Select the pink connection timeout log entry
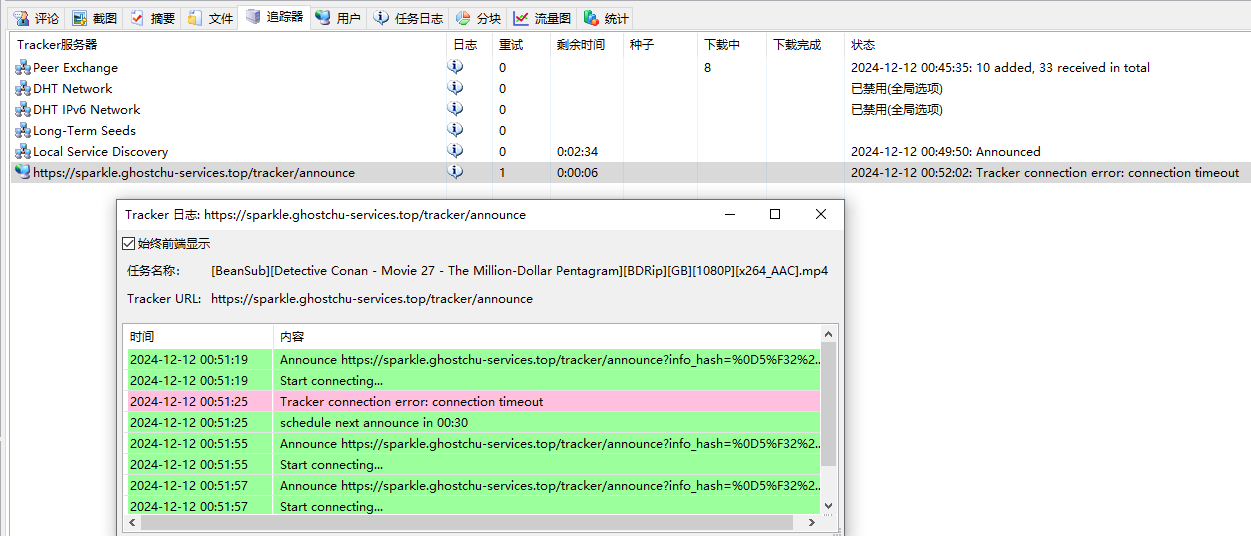 coord(411,402)
